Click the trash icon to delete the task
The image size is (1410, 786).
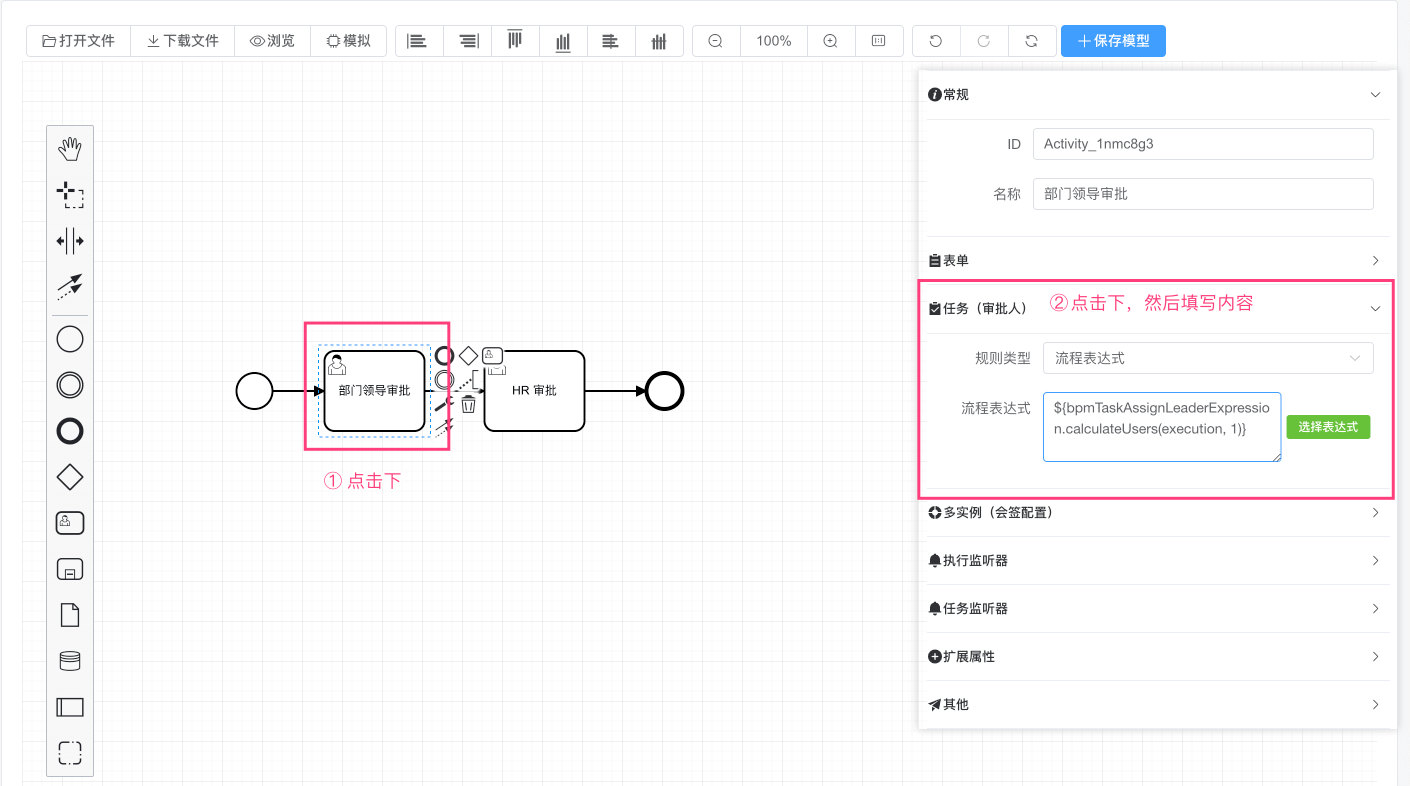click(468, 404)
